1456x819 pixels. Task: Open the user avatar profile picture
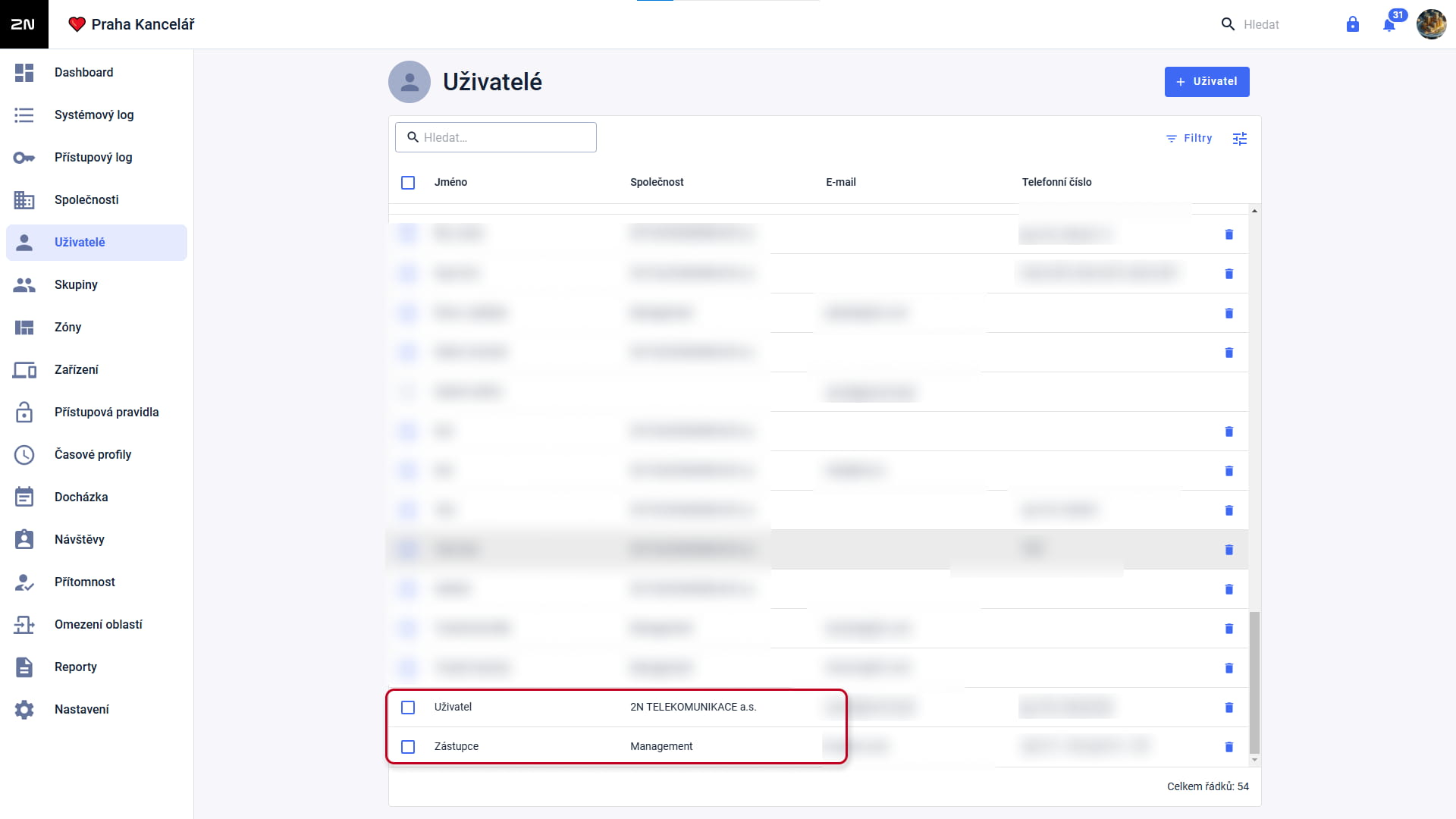[x=1431, y=24]
